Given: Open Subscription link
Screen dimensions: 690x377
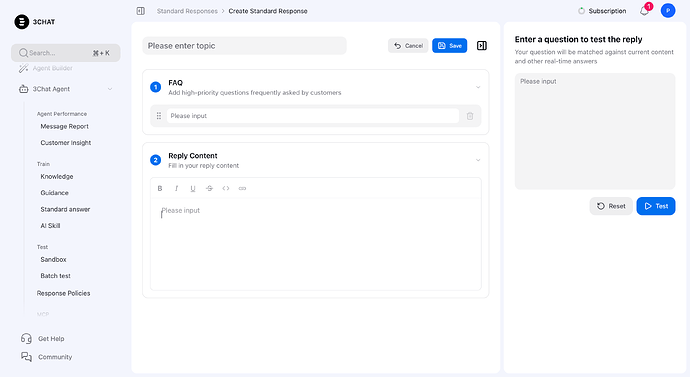Looking at the screenshot, I should click(607, 11).
